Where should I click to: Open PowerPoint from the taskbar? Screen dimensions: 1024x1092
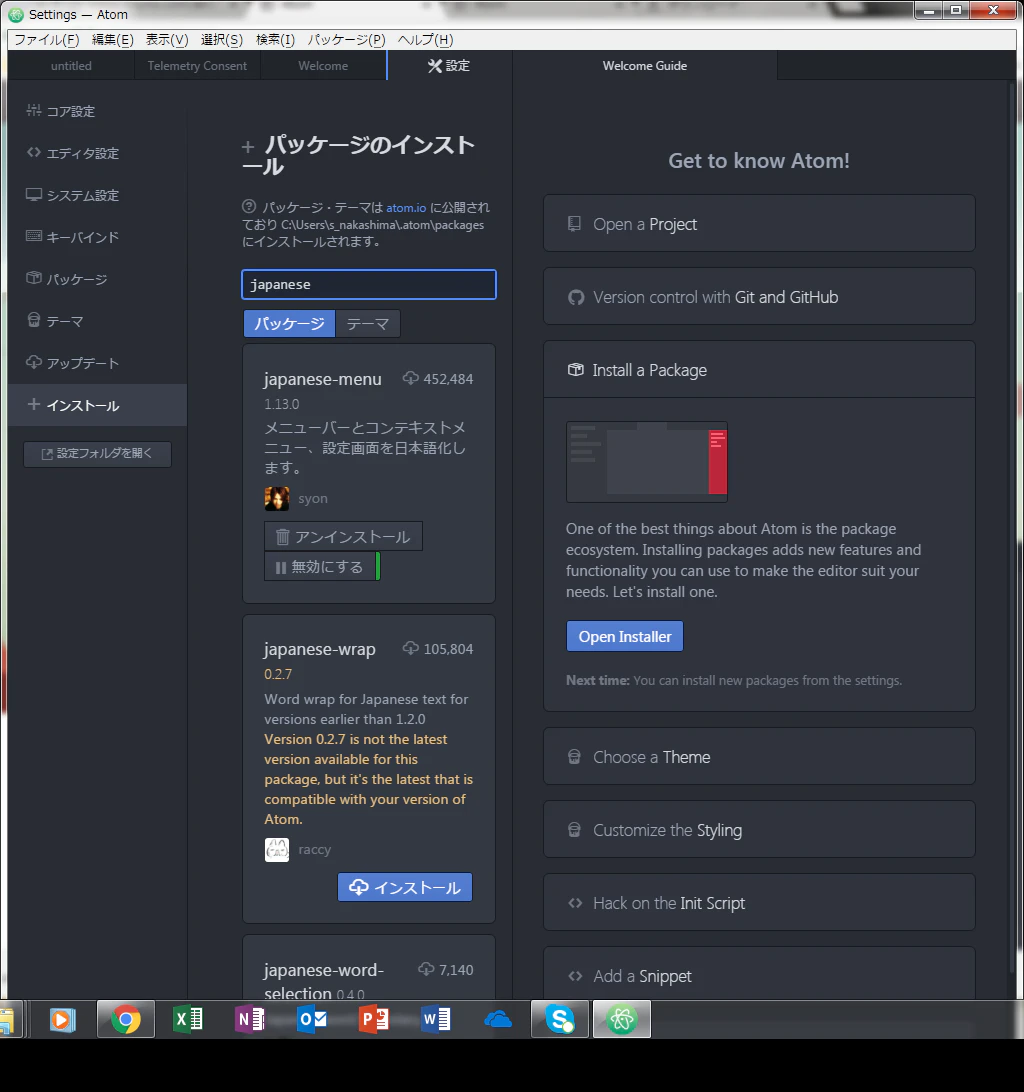[374, 1020]
